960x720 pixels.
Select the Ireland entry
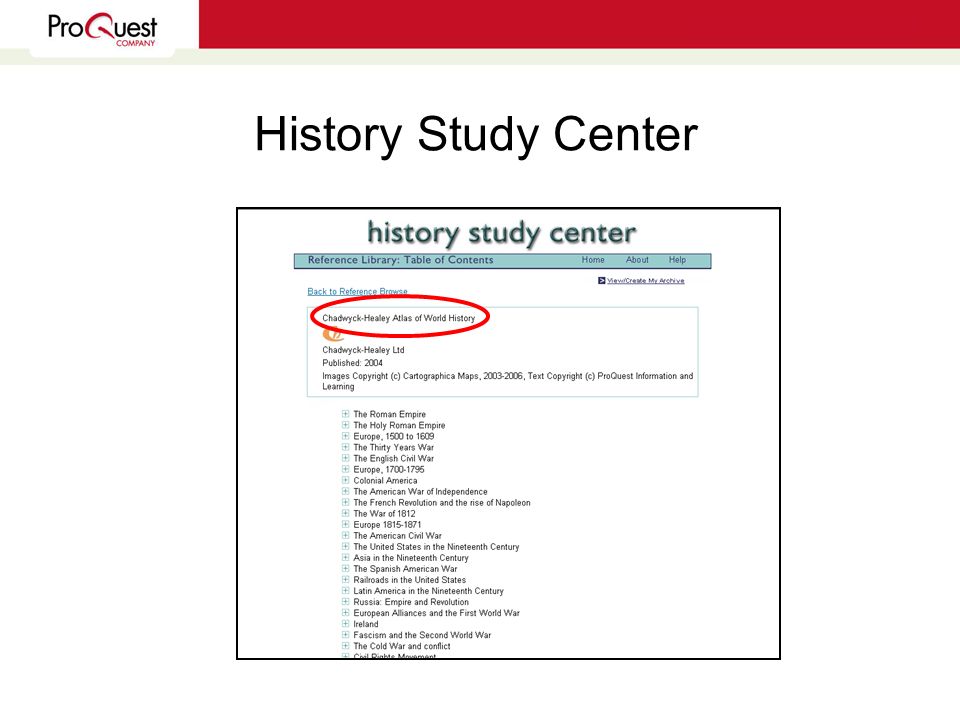coord(366,624)
